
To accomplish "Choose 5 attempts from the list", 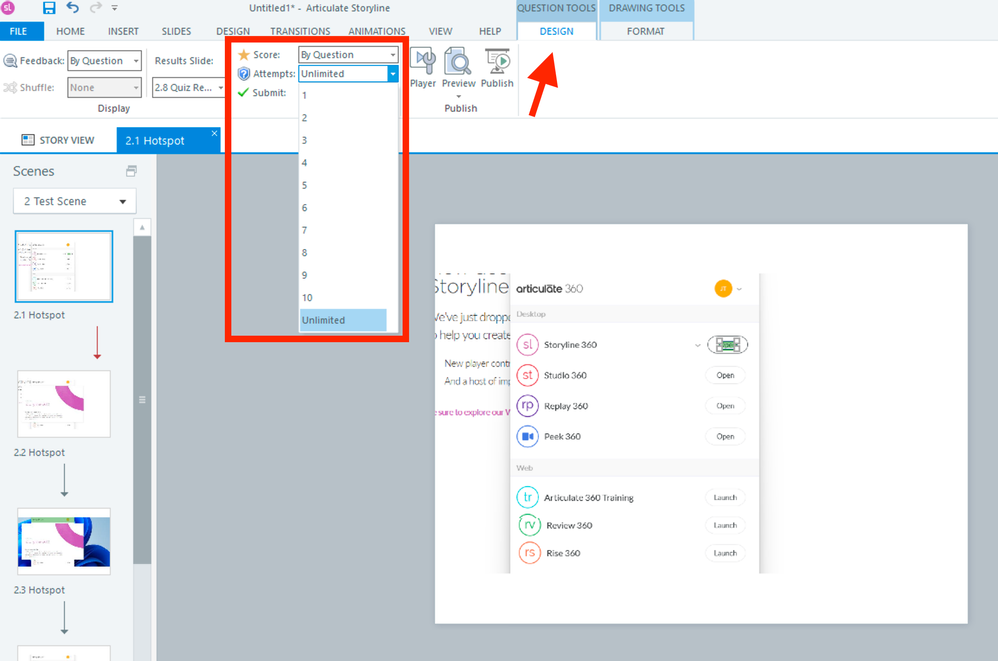I will 343,185.
